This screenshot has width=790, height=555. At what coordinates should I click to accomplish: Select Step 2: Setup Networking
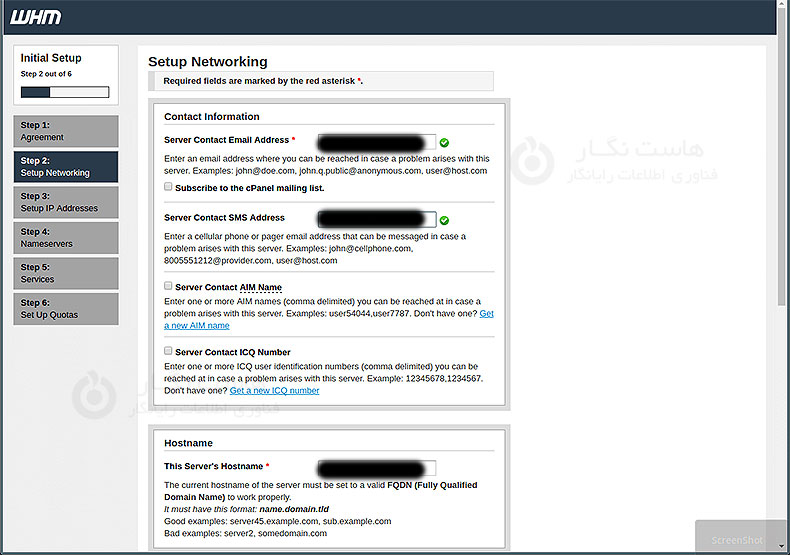click(66, 167)
